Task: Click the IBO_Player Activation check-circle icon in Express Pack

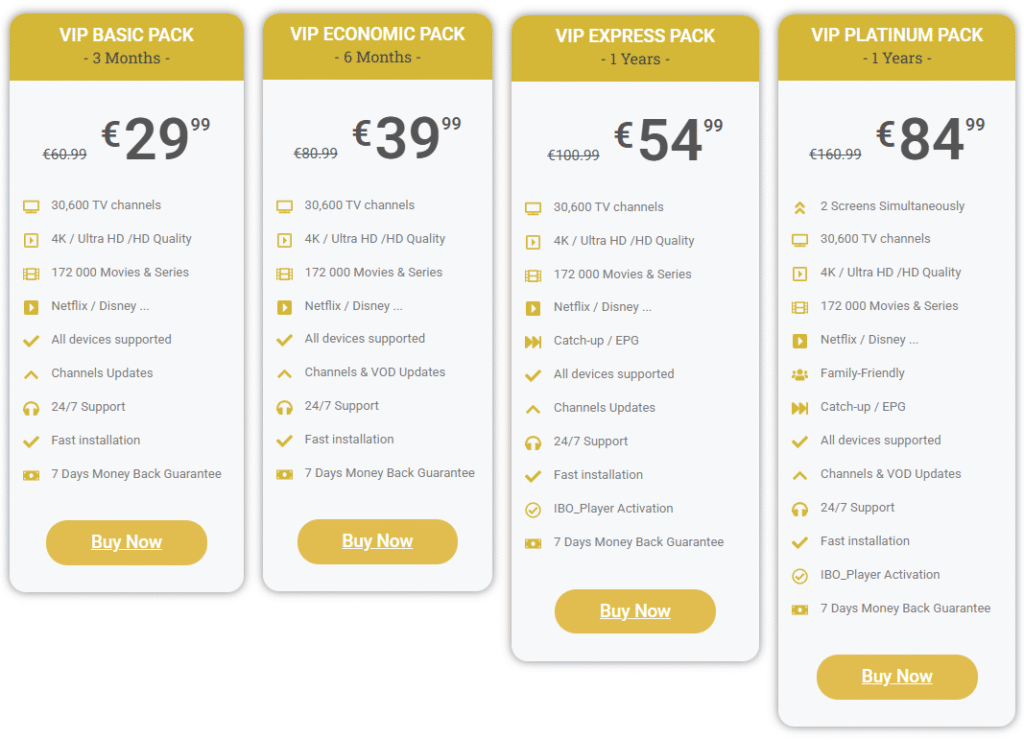Action: [x=534, y=508]
